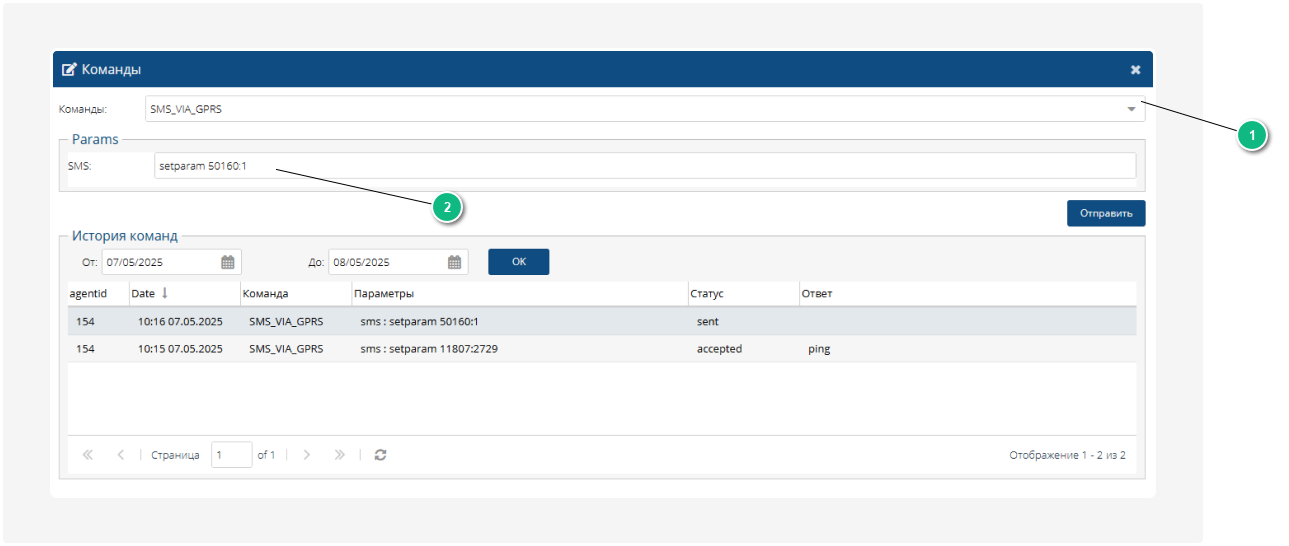Sort by the Ответ column header
1289x546 pixels.
coord(967,294)
